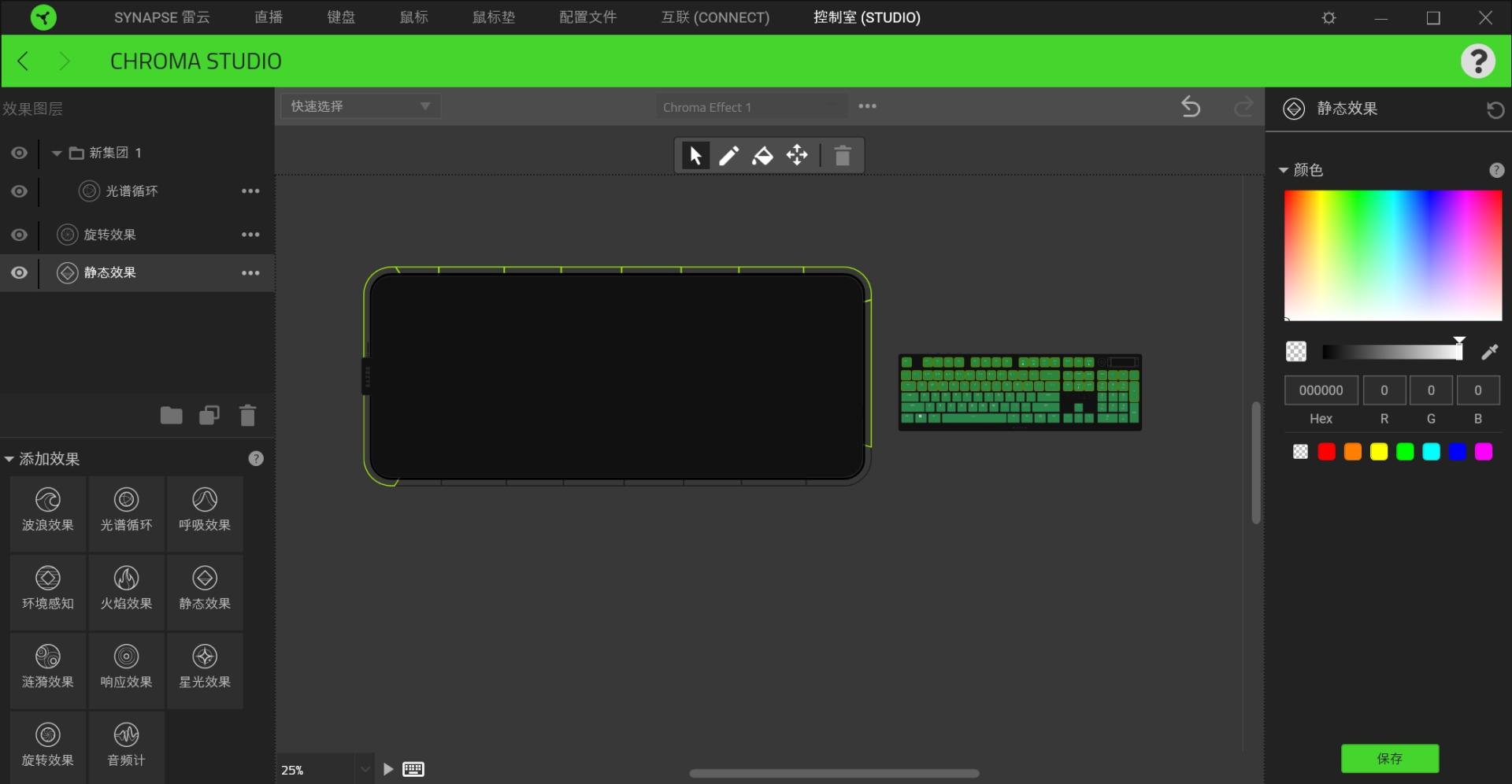Select the move tool
The image size is (1512, 784).
coord(797,156)
